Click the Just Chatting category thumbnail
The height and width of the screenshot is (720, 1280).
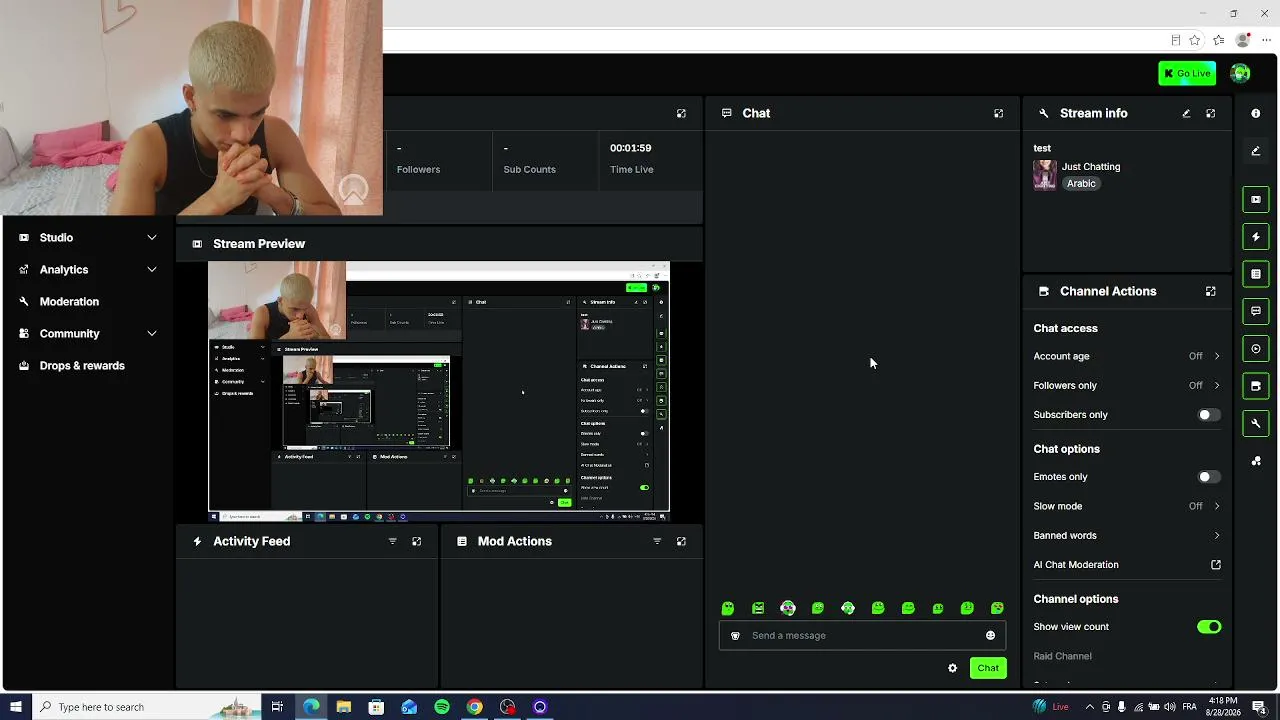[1045, 175]
